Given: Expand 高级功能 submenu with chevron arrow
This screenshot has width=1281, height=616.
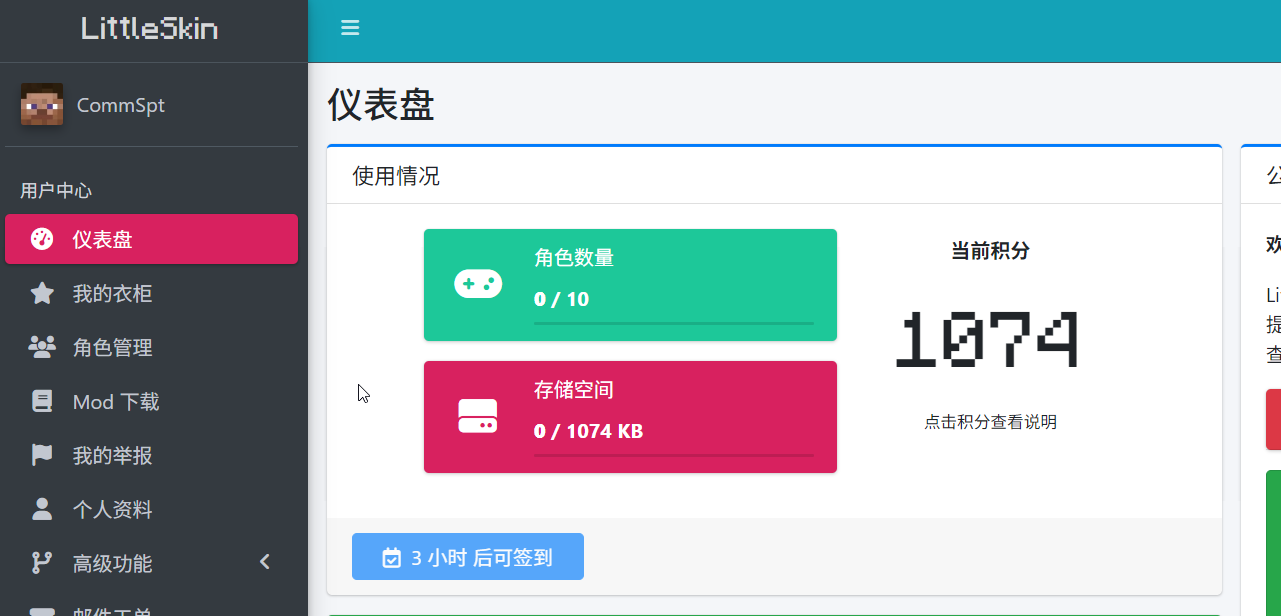Looking at the screenshot, I should (x=265, y=562).
